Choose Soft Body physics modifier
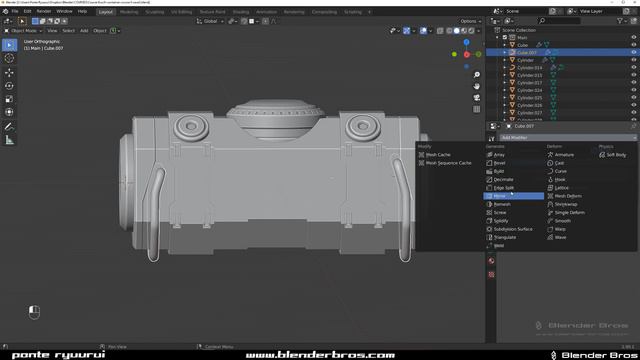This screenshot has height=360, width=640. (x=616, y=155)
